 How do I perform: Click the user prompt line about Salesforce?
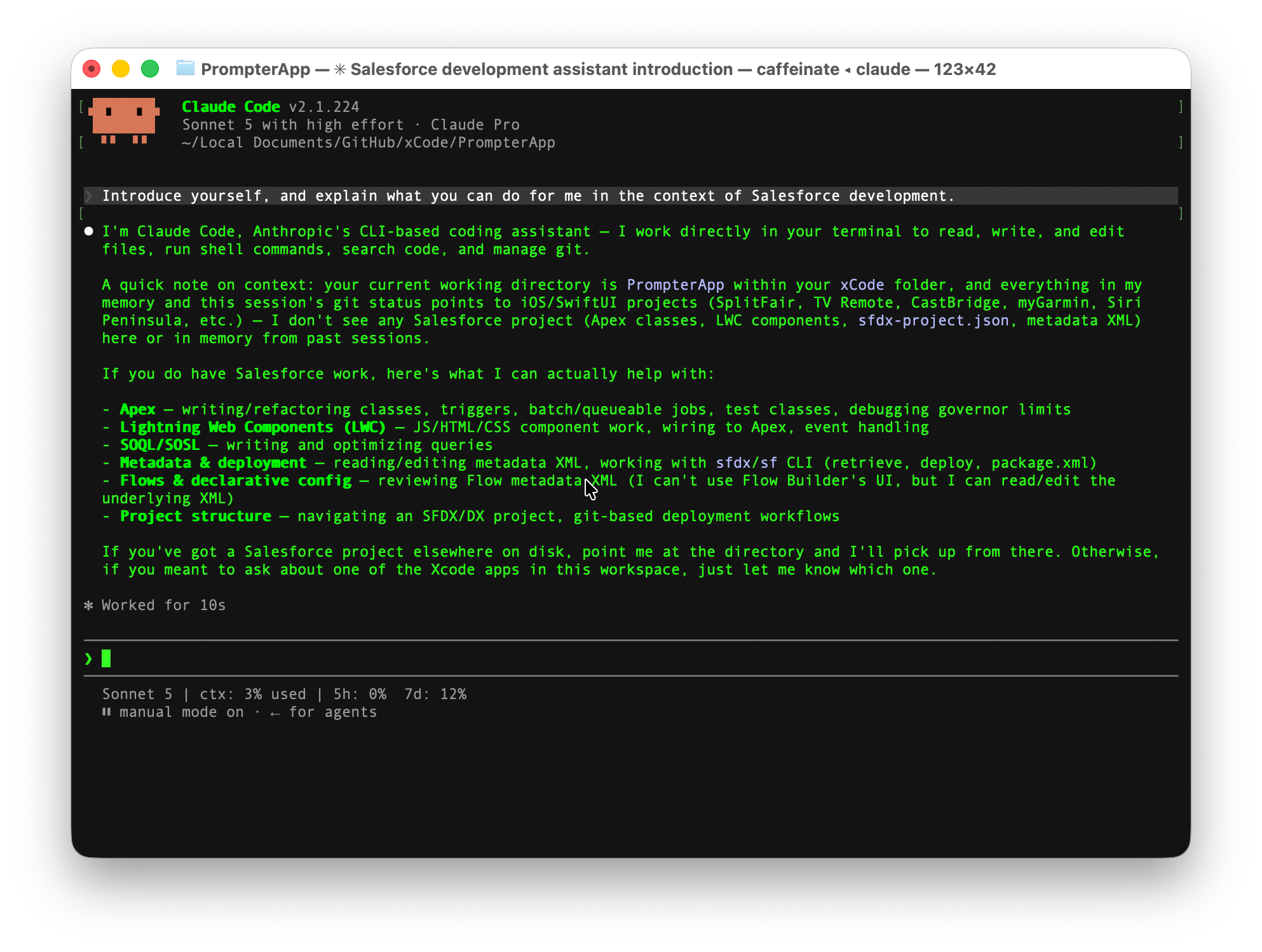tap(631, 196)
